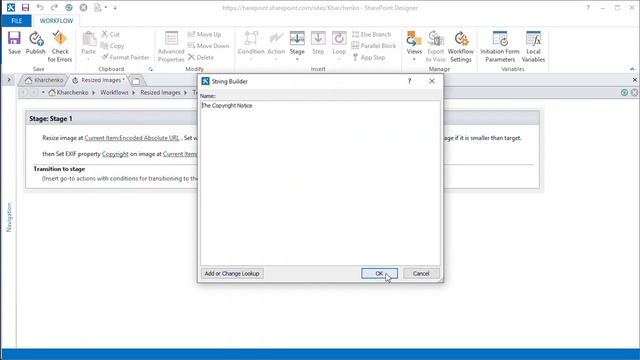
Task: Open the Copyright EXIF property link
Action: point(115,154)
